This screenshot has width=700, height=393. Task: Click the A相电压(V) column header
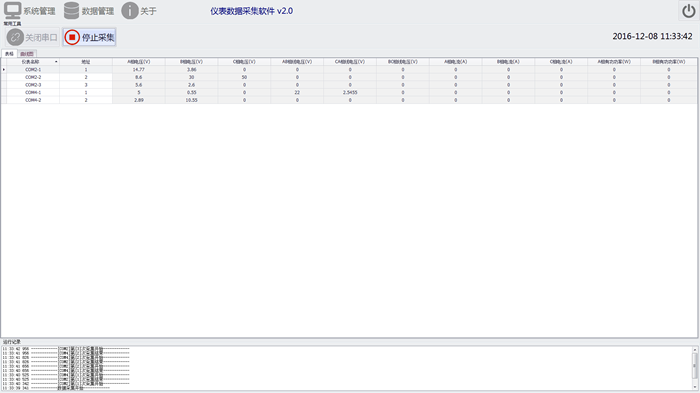[x=139, y=62]
